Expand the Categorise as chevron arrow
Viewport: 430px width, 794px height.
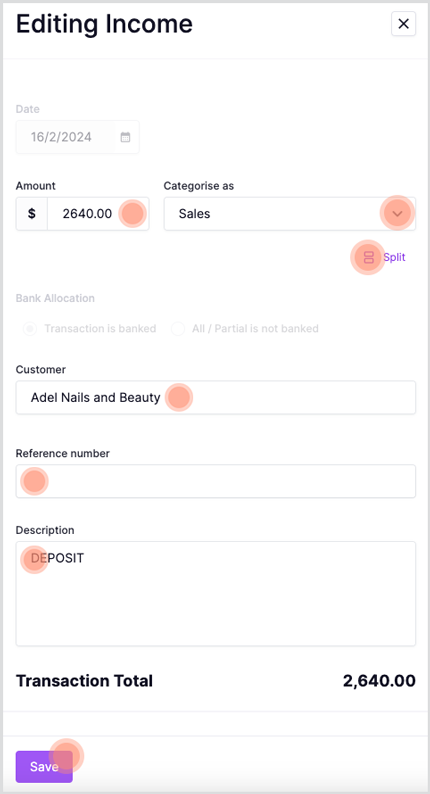pyautogui.click(x=398, y=214)
